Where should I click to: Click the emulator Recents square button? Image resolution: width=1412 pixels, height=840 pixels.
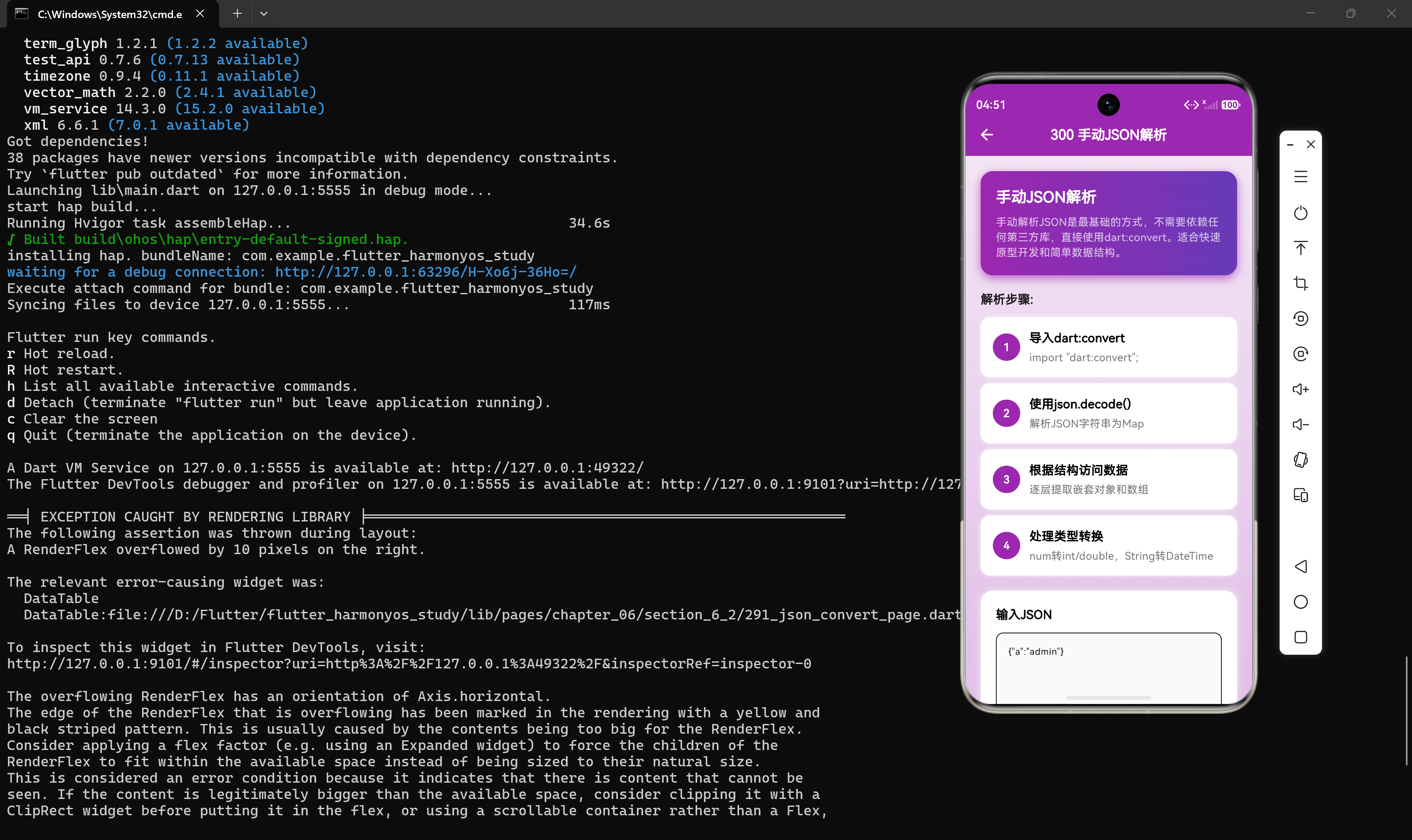1300,637
